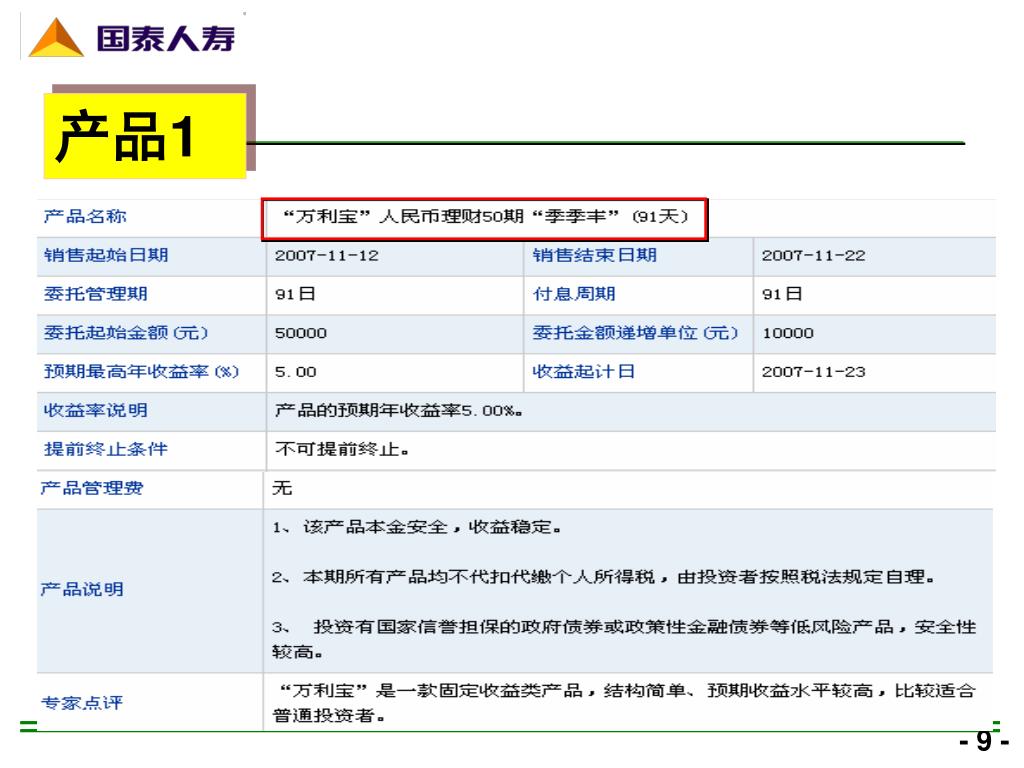Click expert comment text about 固定收益类产品
The height and width of the screenshot is (768, 1024).
click(x=624, y=703)
